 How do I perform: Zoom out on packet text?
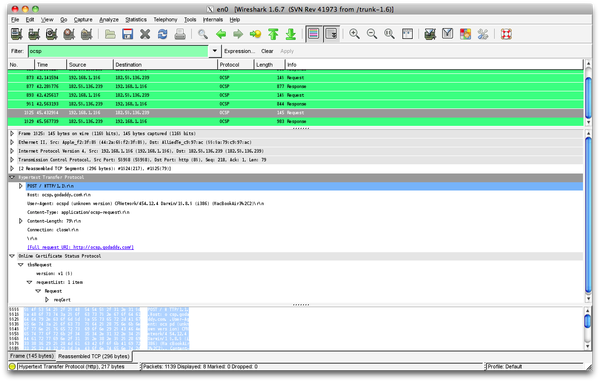[x=372, y=34]
